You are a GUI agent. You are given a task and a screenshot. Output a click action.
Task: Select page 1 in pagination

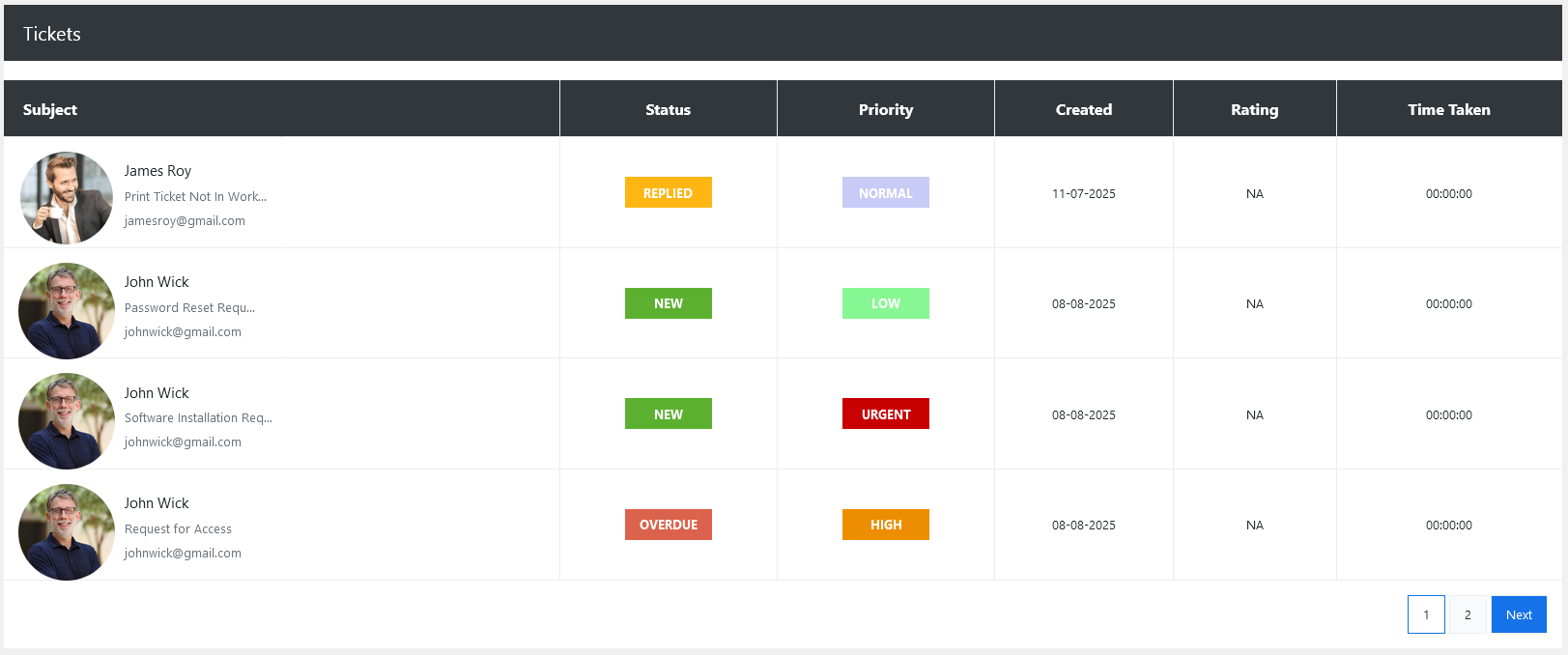point(1425,614)
